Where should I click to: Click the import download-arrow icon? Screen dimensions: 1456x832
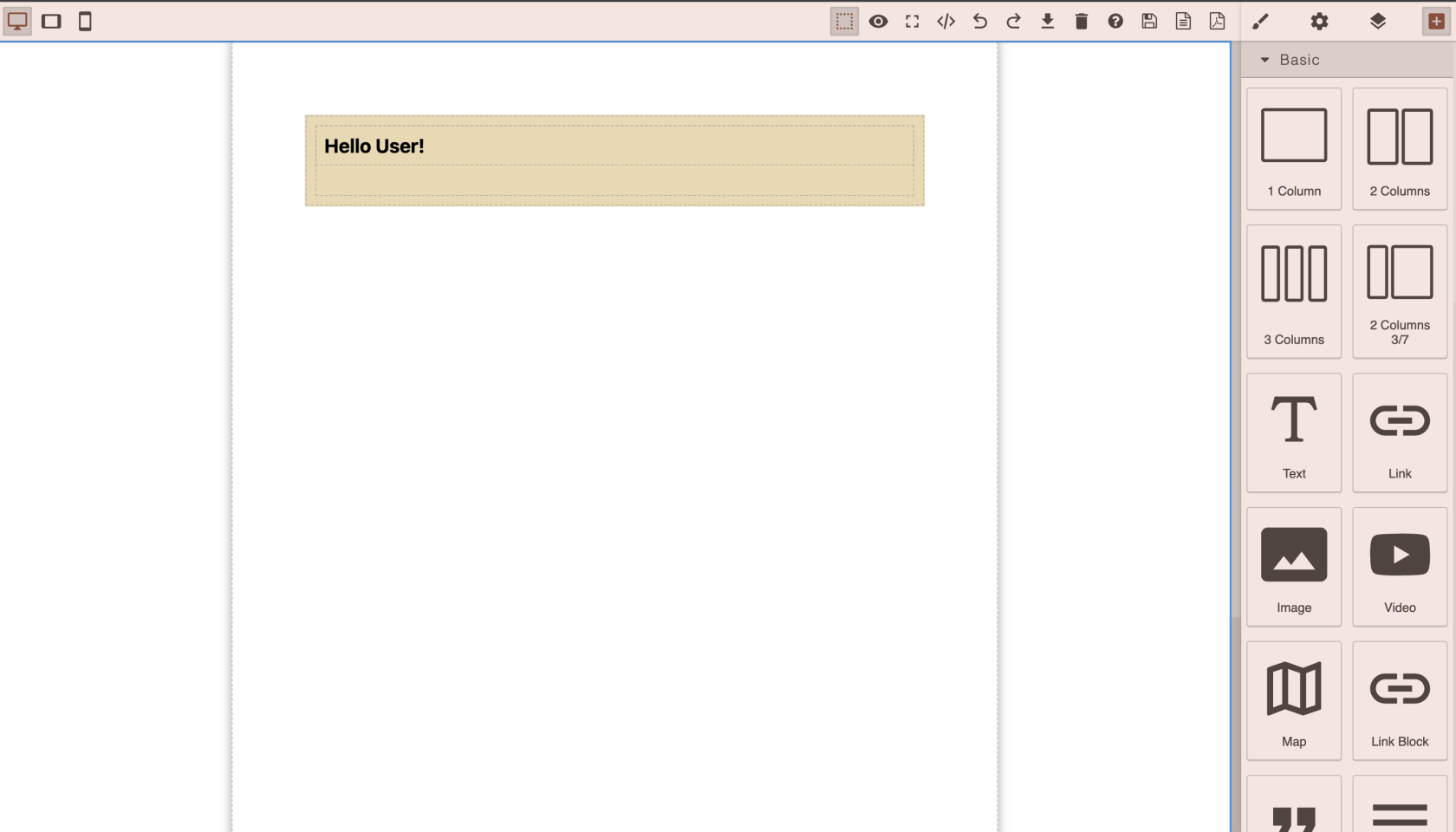(1047, 21)
